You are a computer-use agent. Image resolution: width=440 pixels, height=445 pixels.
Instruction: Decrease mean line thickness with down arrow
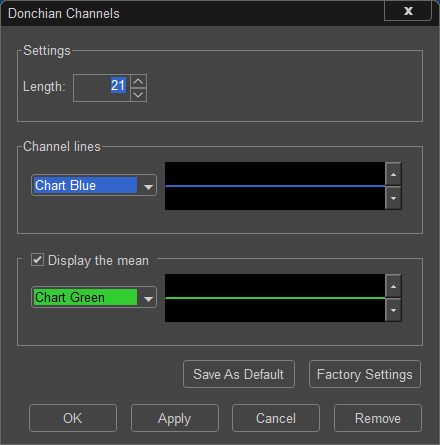point(393,310)
